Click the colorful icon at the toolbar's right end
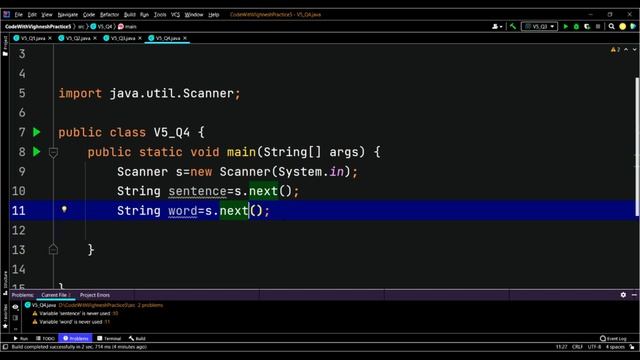The width and height of the screenshot is (640, 360). coord(633,27)
